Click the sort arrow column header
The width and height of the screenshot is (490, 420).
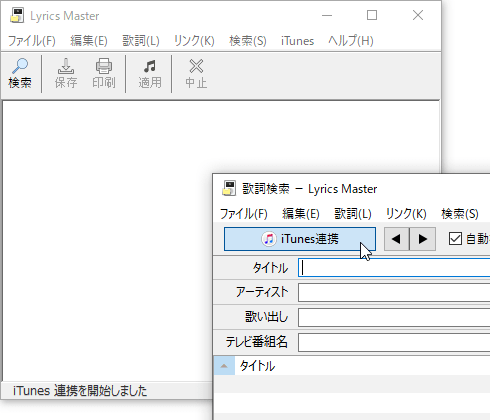[224, 366]
